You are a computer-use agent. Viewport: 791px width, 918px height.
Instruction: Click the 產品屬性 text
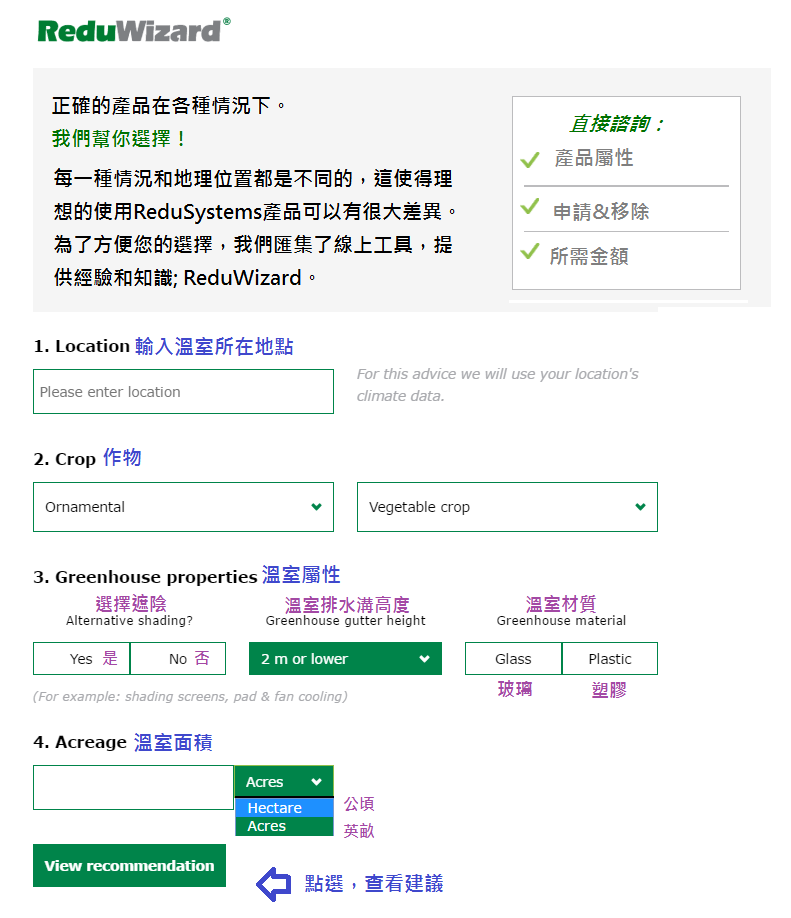[594, 158]
